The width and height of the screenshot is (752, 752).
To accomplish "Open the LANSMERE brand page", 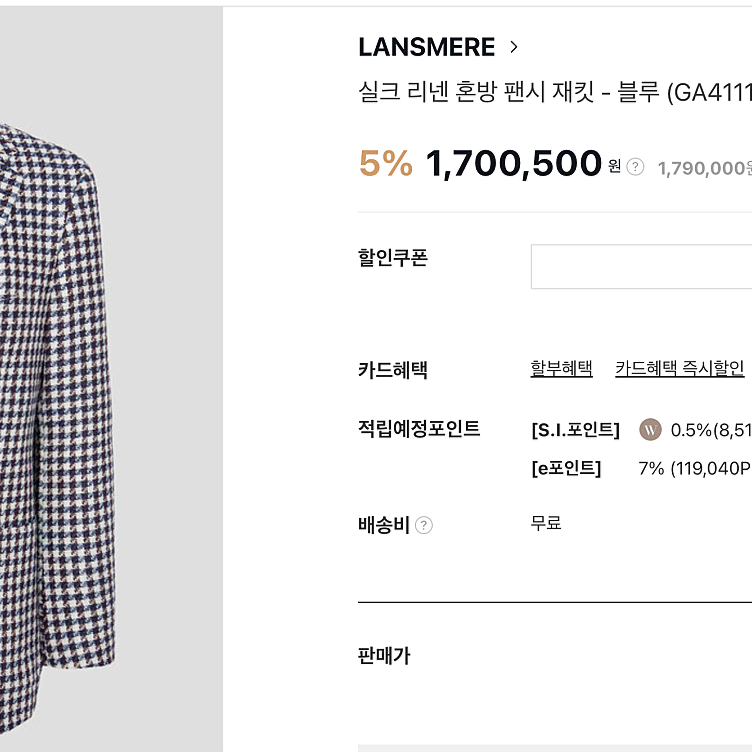I will pyautogui.click(x=426, y=47).
